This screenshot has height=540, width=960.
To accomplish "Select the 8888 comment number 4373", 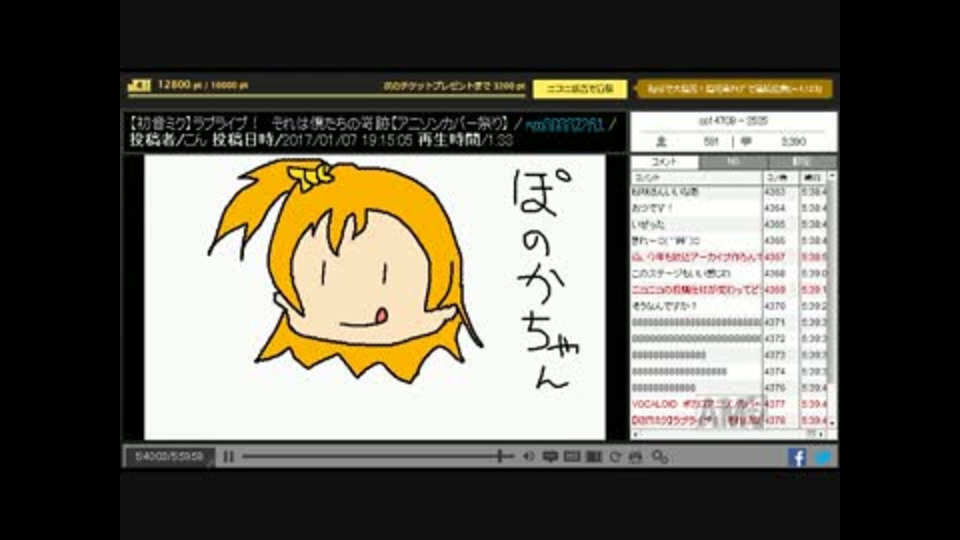I will click(x=729, y=355).
